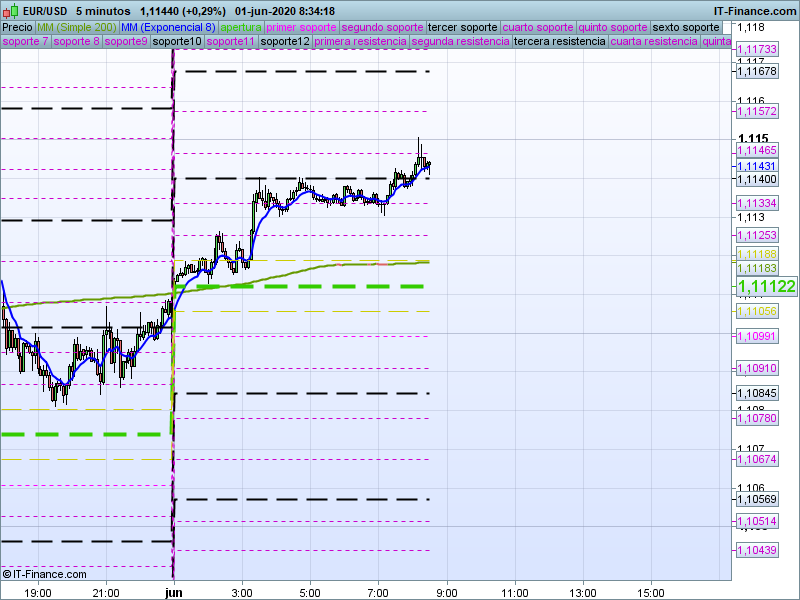The image size is (800, 600).
Task: Click the segundo soporte label
Action: tap(382, 28)
